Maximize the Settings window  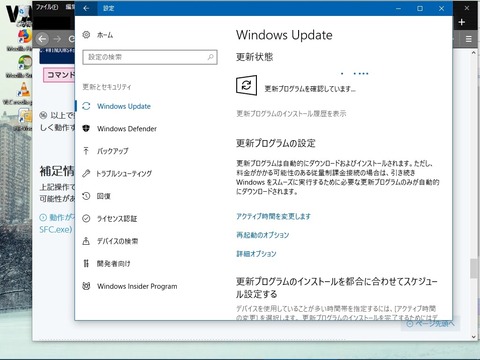(420, 8)
